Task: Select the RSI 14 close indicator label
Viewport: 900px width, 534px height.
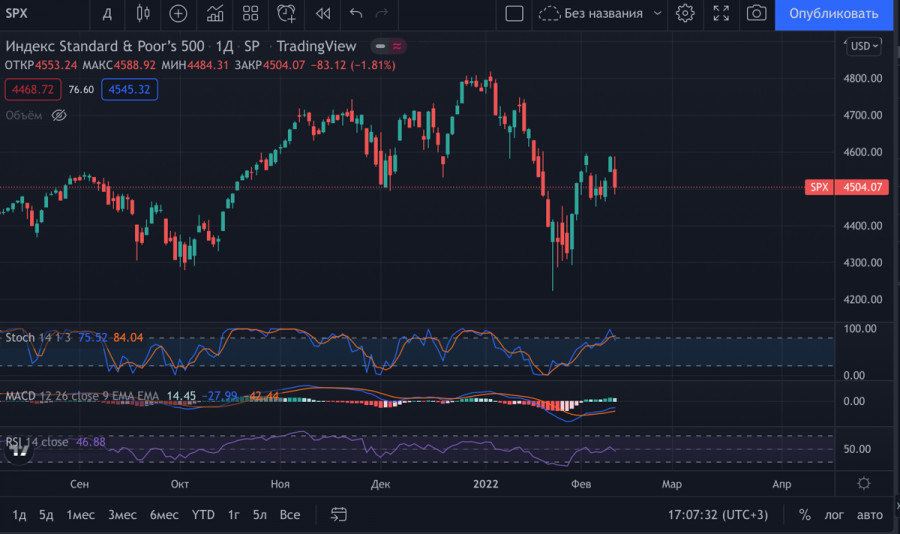Action: pyautogui.click(x=37, y=442)
